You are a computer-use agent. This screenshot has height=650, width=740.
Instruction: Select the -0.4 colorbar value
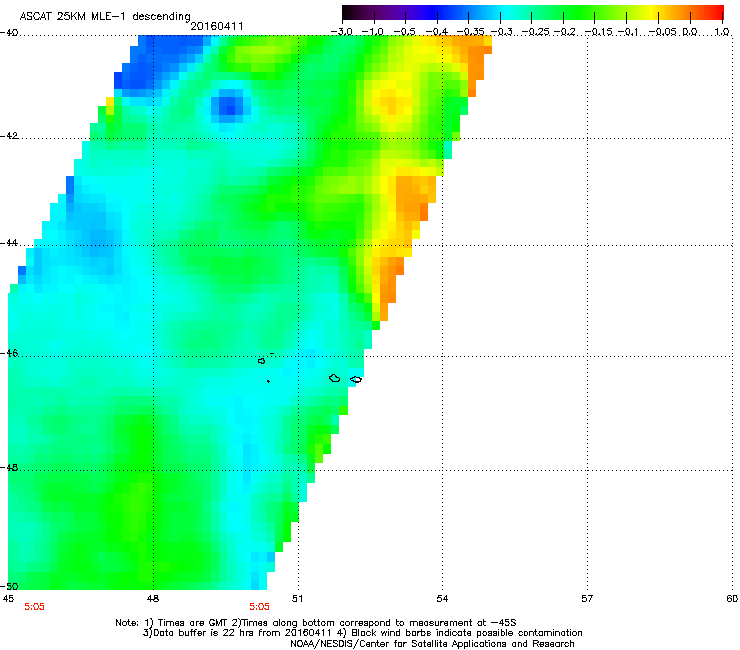(x=437, y=32)
